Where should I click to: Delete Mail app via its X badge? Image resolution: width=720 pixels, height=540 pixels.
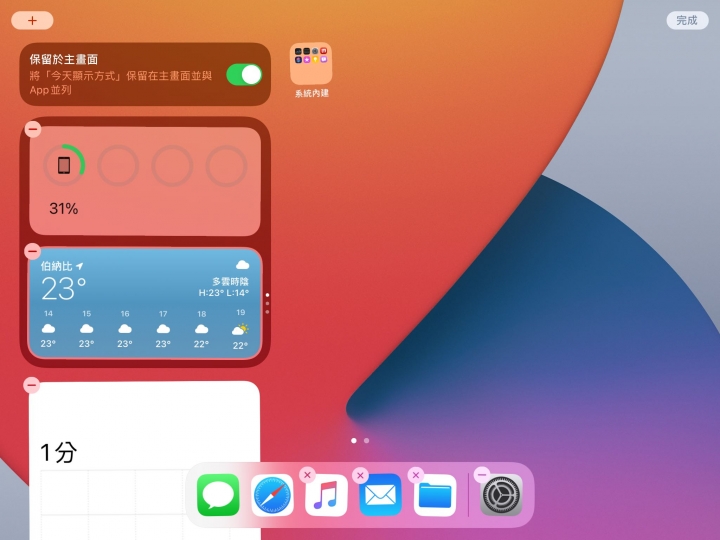360,475
